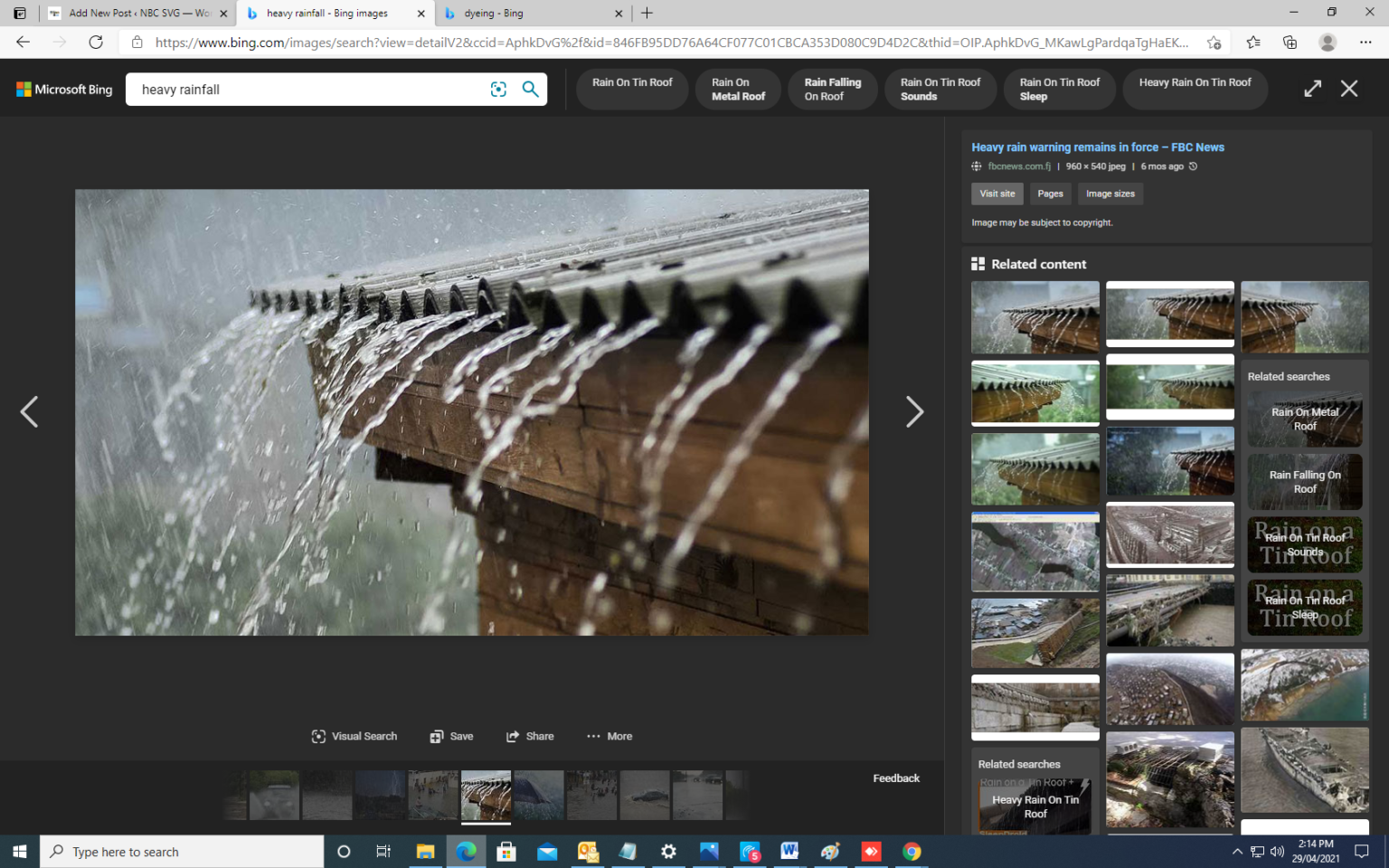Select the 'Rain On Metal Roof' suggestion chip
The image size is (1389, 868).
[x=738, y=90]
